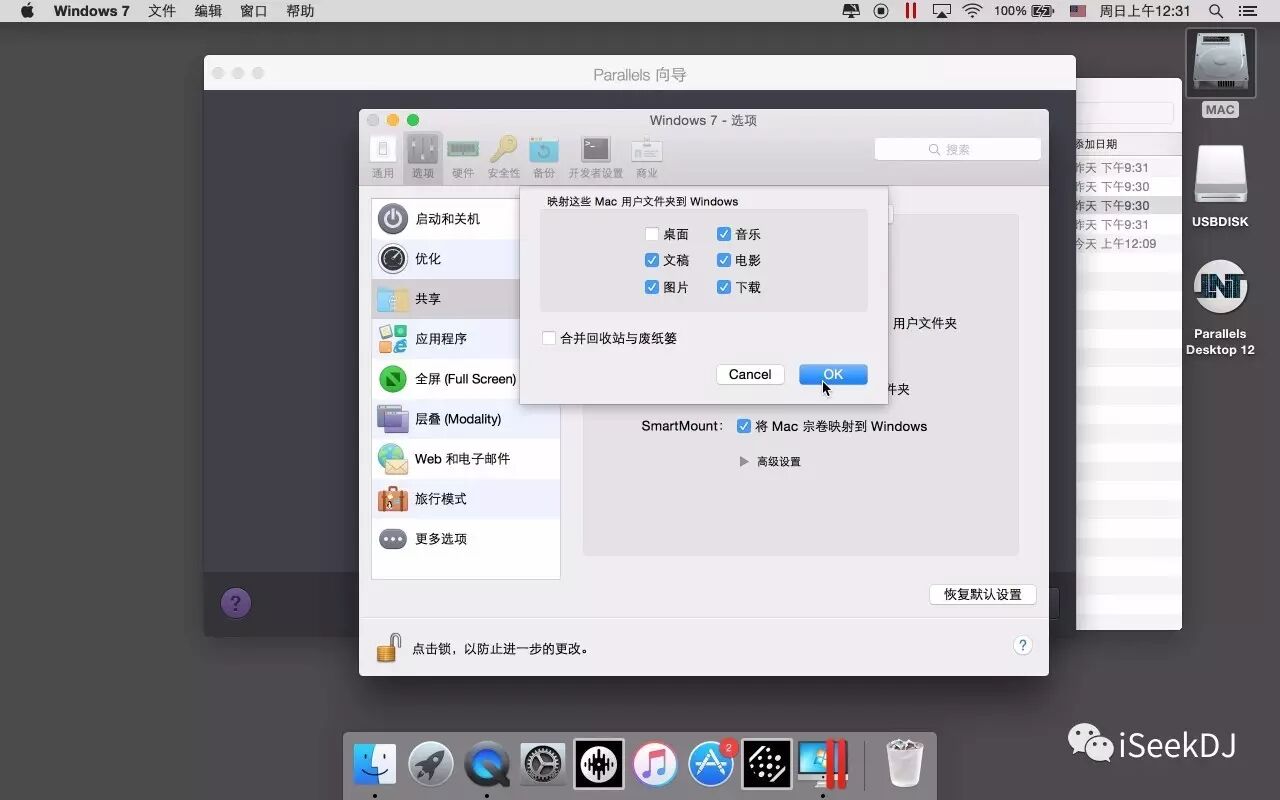Enable the 桌面 (Desktop) folder checkbox
1280x800 pixels.
point(652,234)
